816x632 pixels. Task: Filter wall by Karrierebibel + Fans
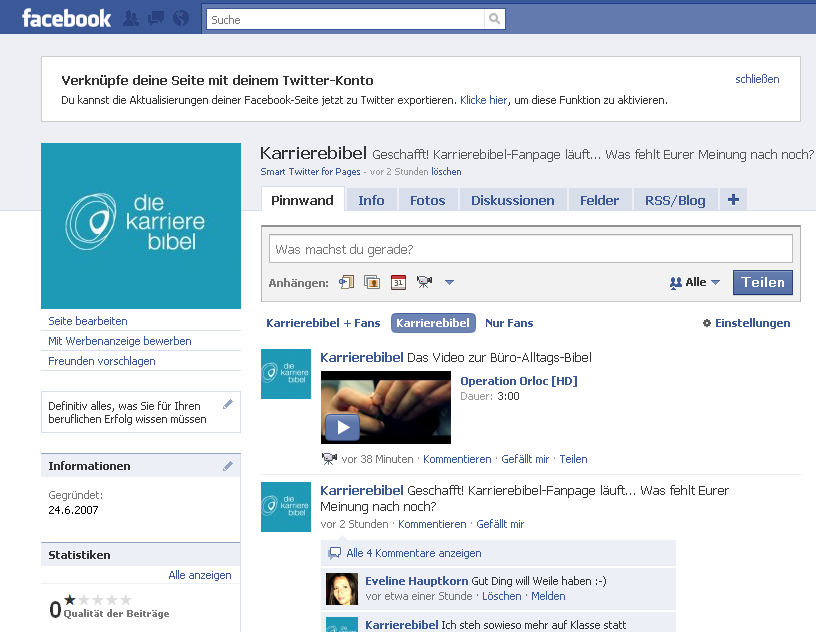click(323, 323)
